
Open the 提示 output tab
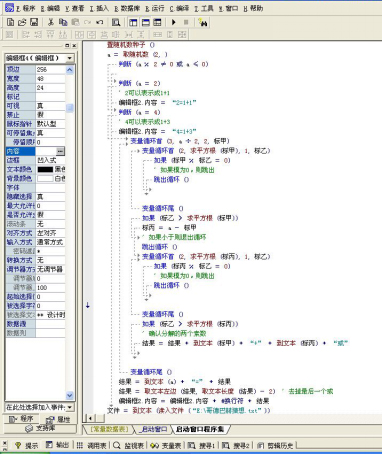27,445
